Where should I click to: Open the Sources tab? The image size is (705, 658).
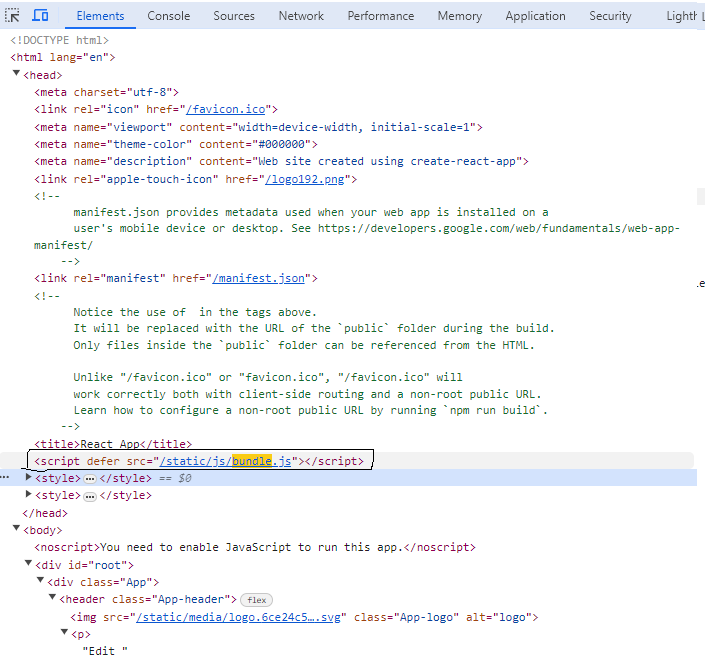(234, 16)
